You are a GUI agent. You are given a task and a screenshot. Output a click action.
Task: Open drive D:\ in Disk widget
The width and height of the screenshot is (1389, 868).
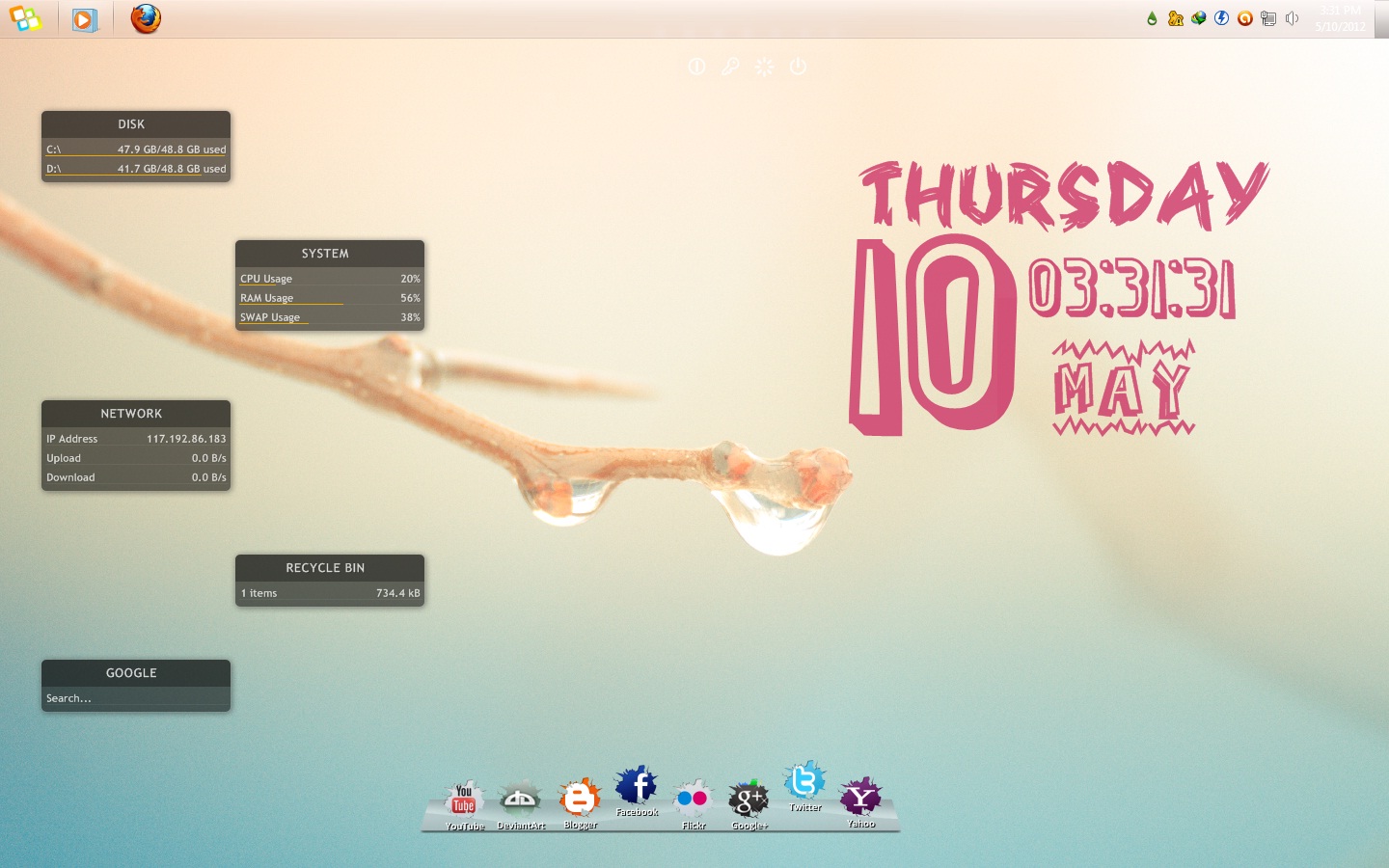point(53,169)
